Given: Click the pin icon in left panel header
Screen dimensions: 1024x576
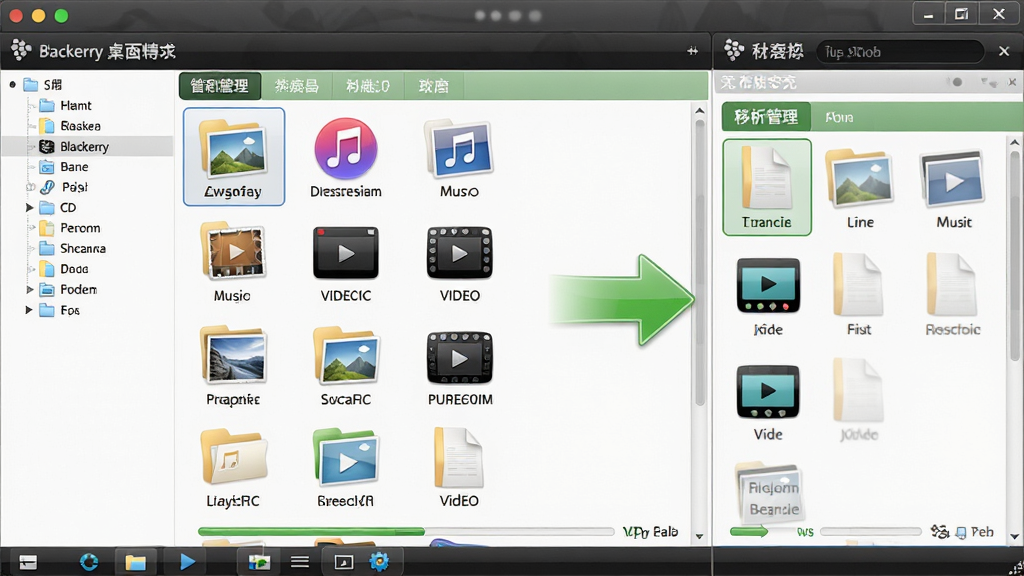Looking at the screenshot, I should (692, 51).
